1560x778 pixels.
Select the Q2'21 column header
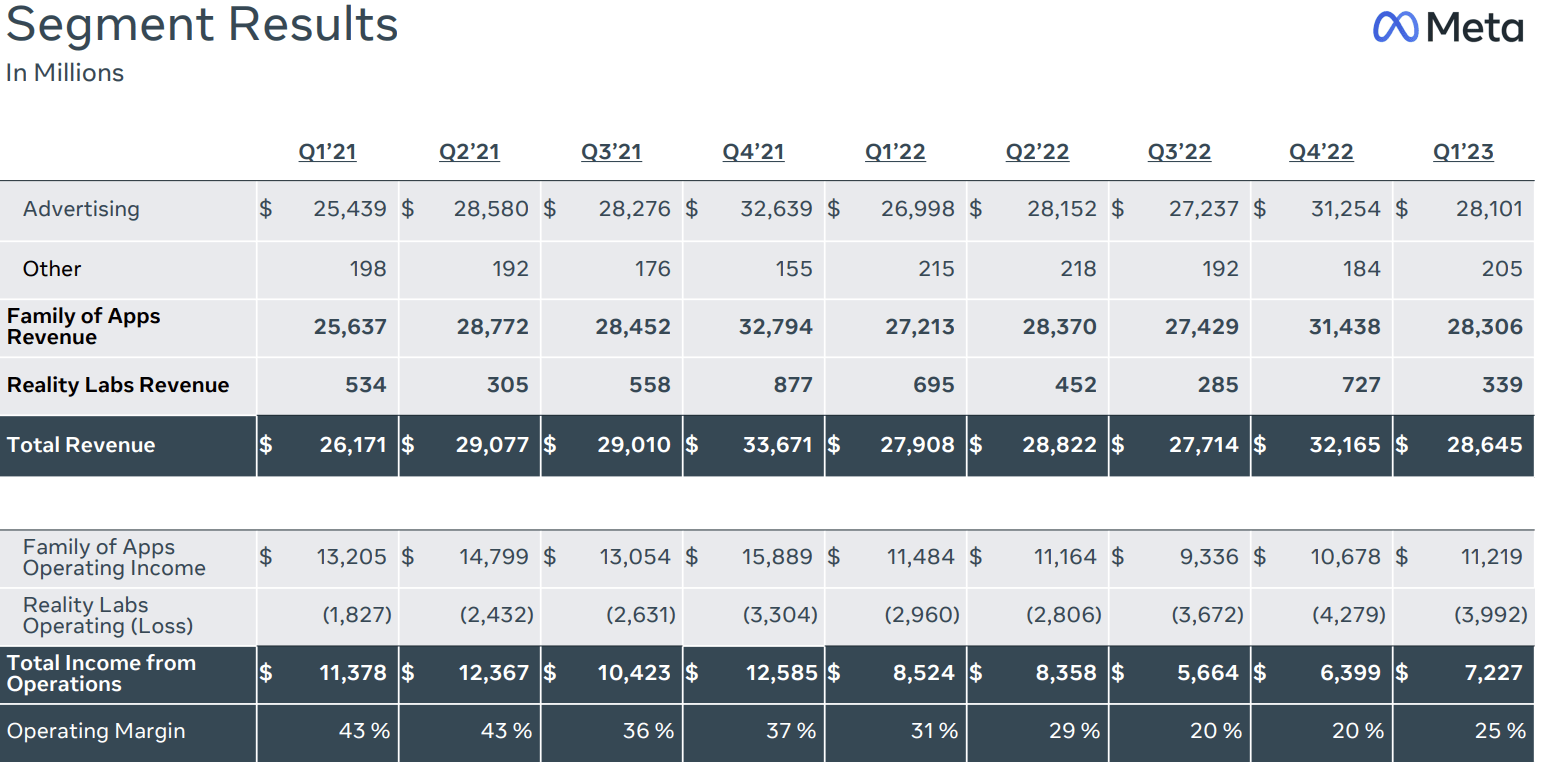click(469, 152)
